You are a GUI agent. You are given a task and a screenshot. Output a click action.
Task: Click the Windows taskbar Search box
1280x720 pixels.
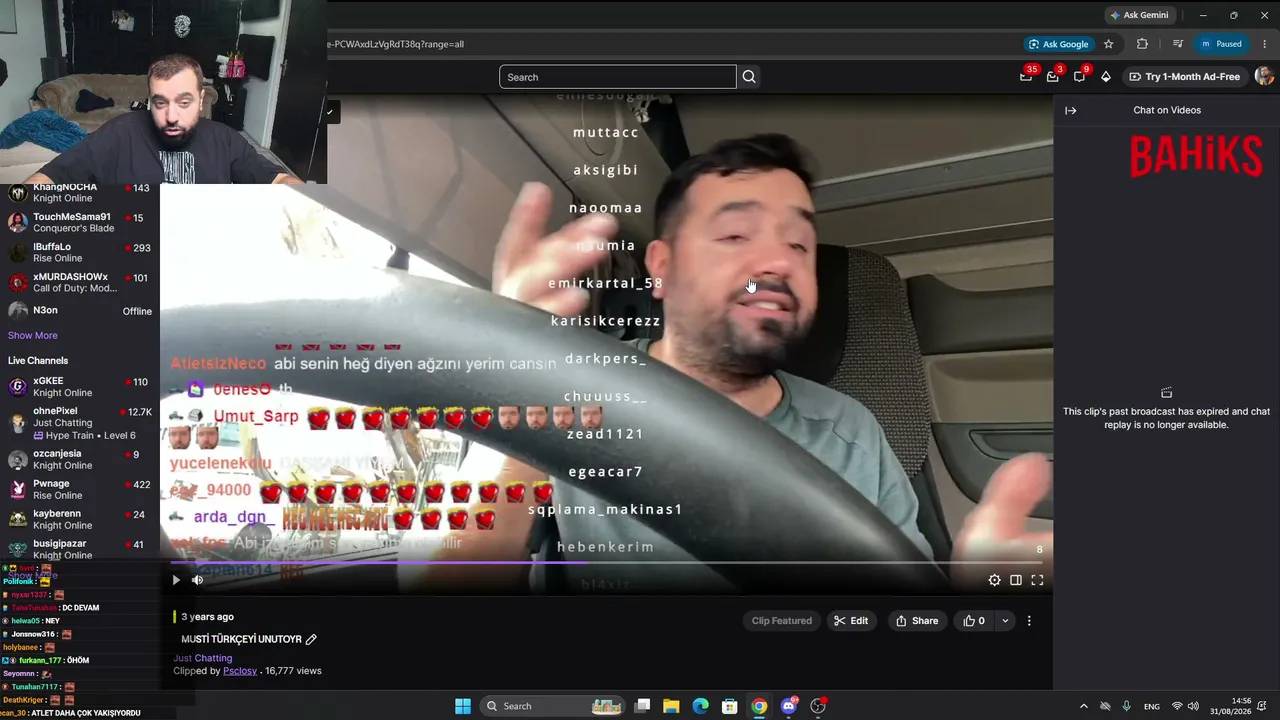click(x=553, y=706)
